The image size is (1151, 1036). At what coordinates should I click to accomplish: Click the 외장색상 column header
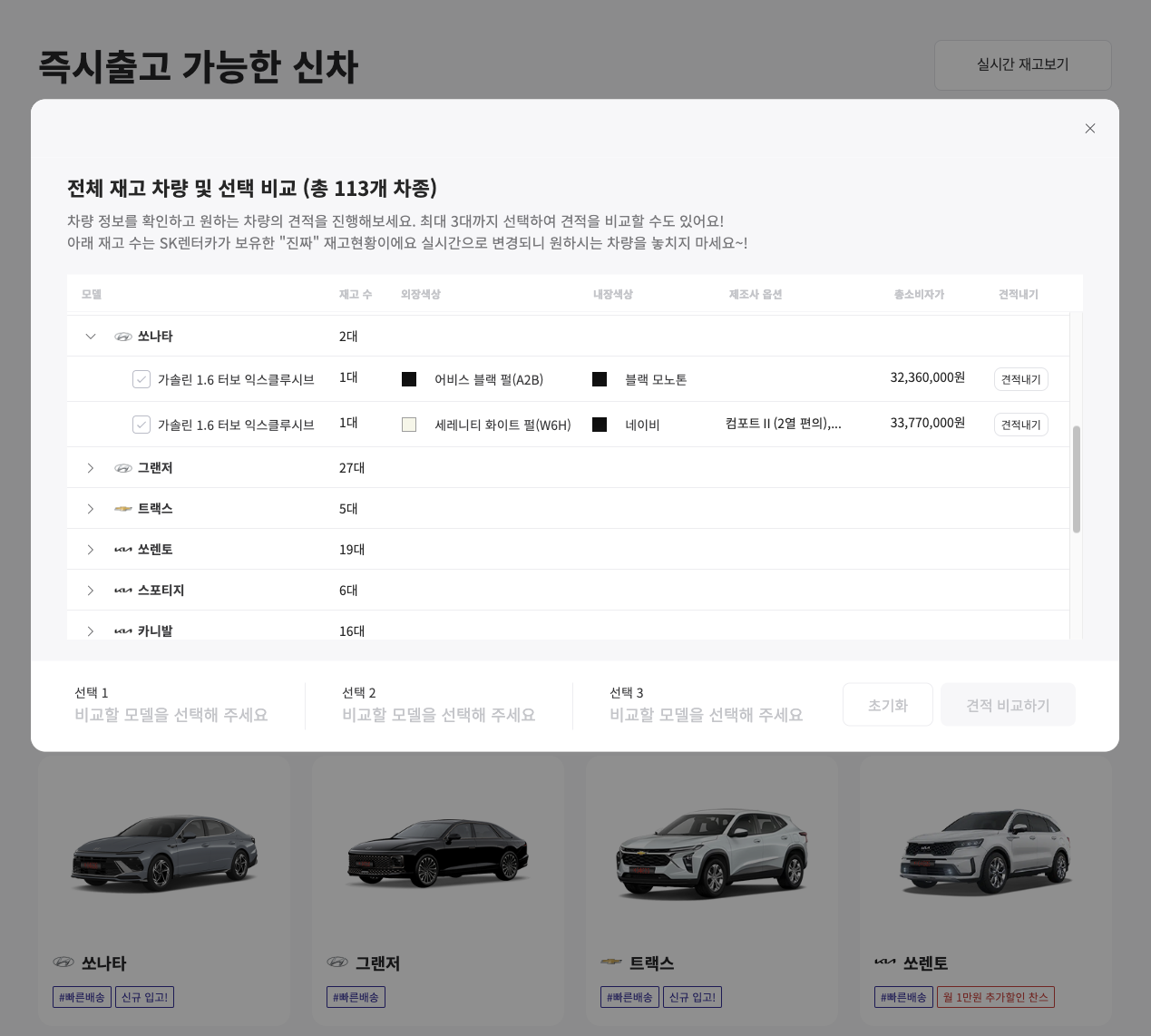pos(421,295)
